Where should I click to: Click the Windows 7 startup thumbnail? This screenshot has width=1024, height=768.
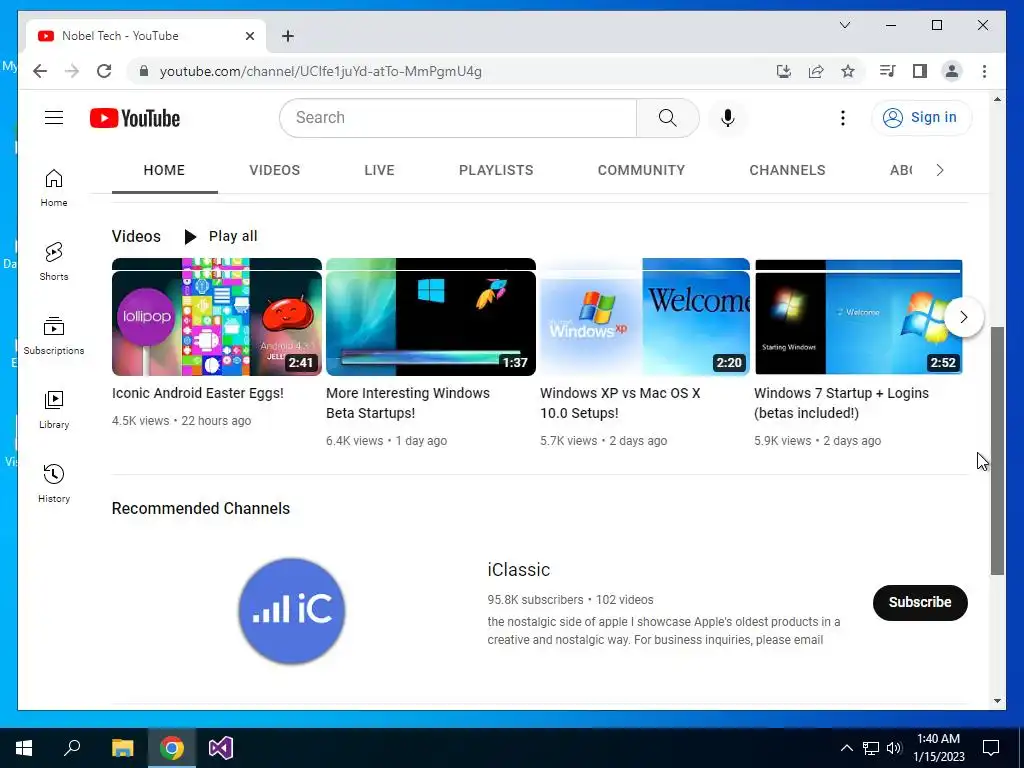click(858, 317)
